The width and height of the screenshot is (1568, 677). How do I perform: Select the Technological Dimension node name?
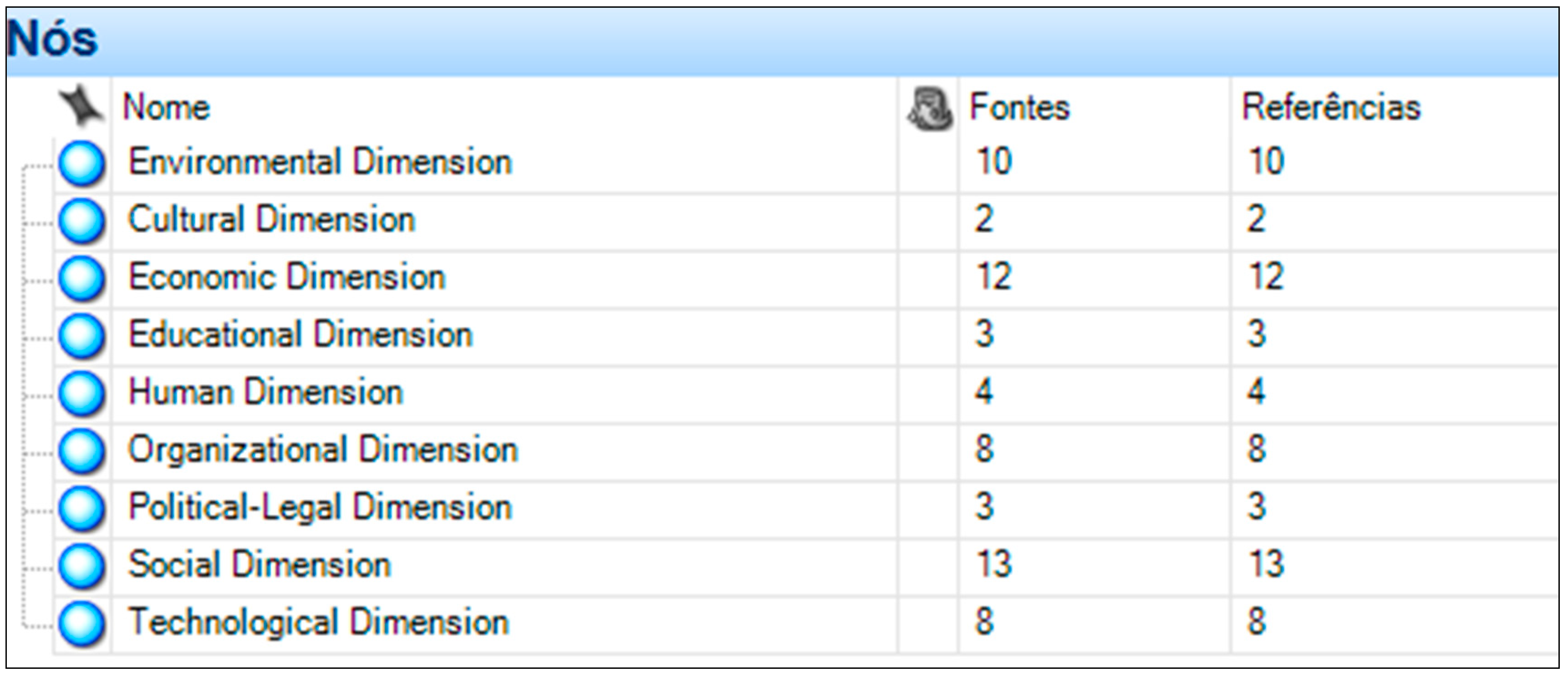pyautogui.click(x=318, y=622)
